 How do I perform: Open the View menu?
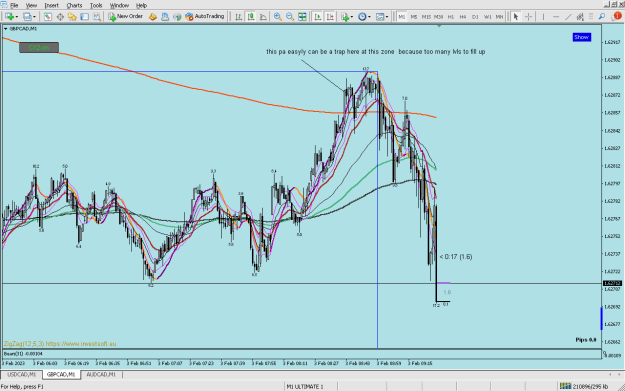(x=31, y=5)
